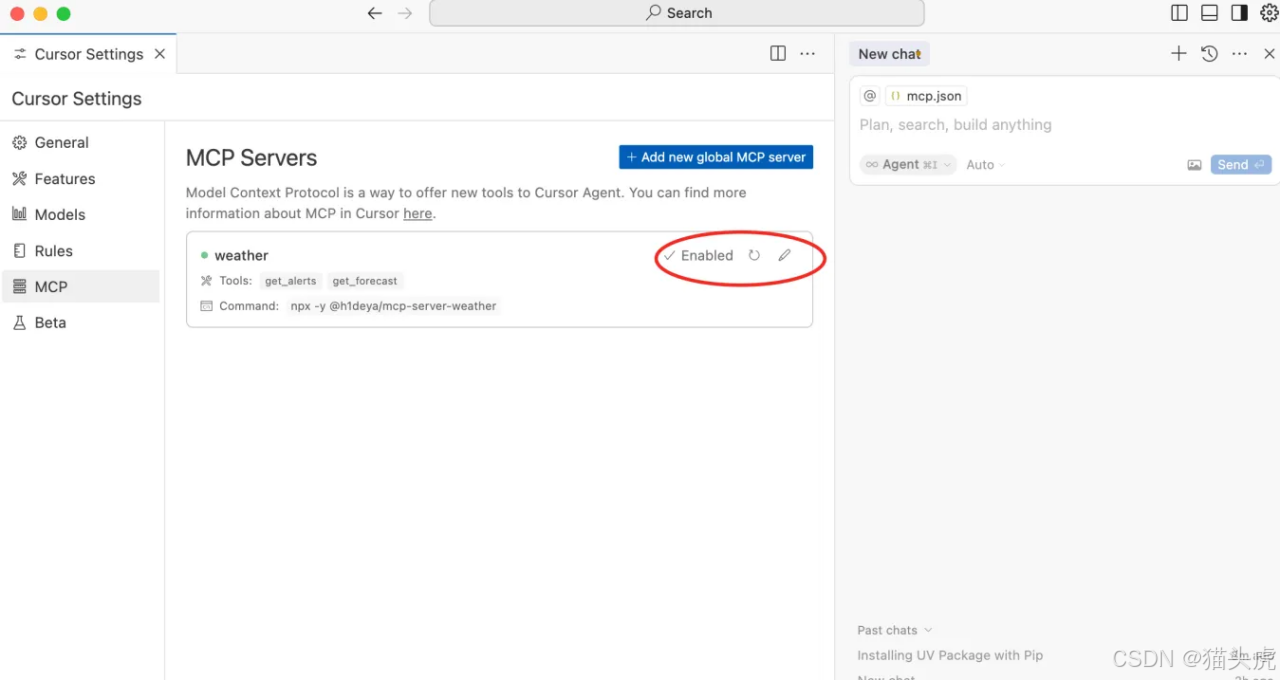Select the New chat tab
The height and width of the screenshot is (680, 1280).
889,54
